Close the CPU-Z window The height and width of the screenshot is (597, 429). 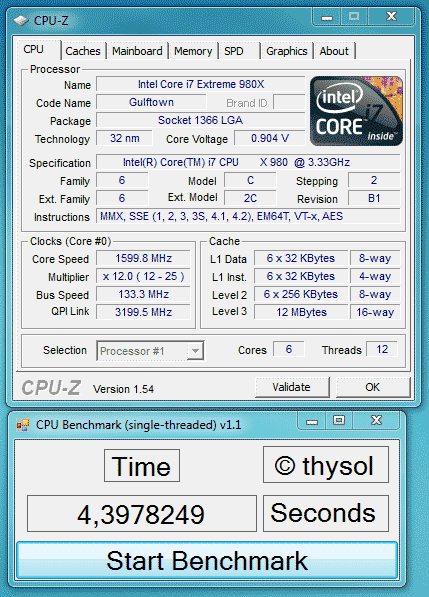tap(391, 17)
